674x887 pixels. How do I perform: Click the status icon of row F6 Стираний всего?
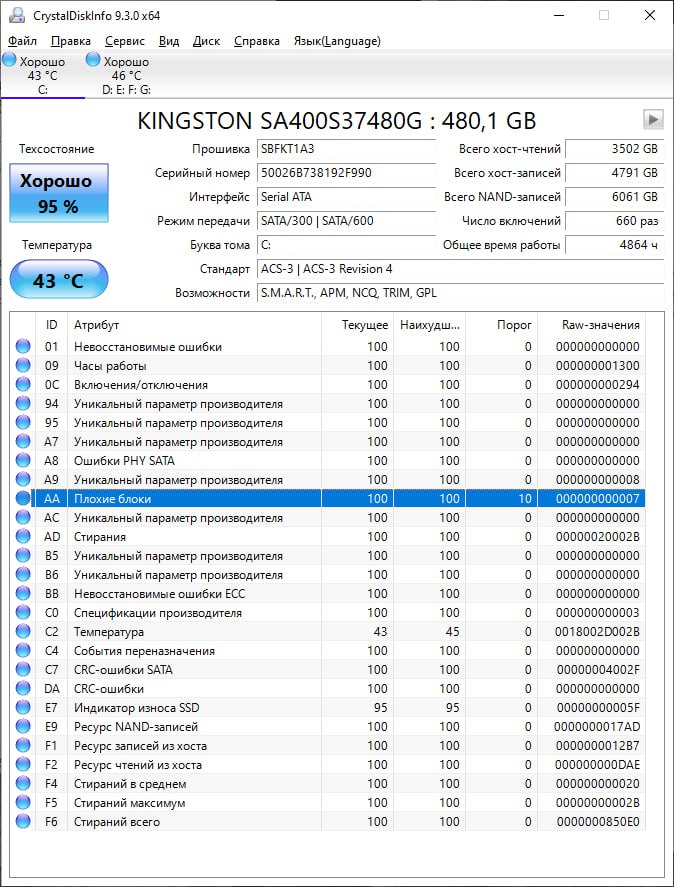[x=23, y=821]
